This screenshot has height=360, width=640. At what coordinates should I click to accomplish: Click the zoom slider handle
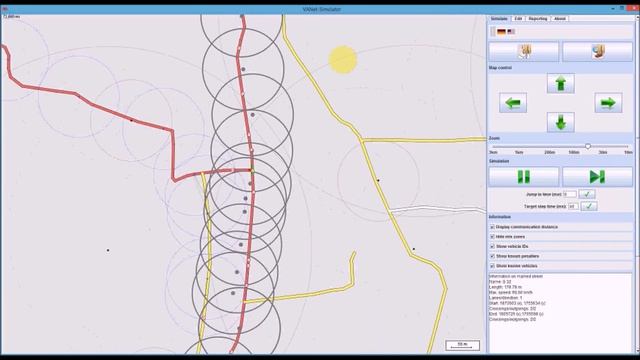tap(588, 146)
